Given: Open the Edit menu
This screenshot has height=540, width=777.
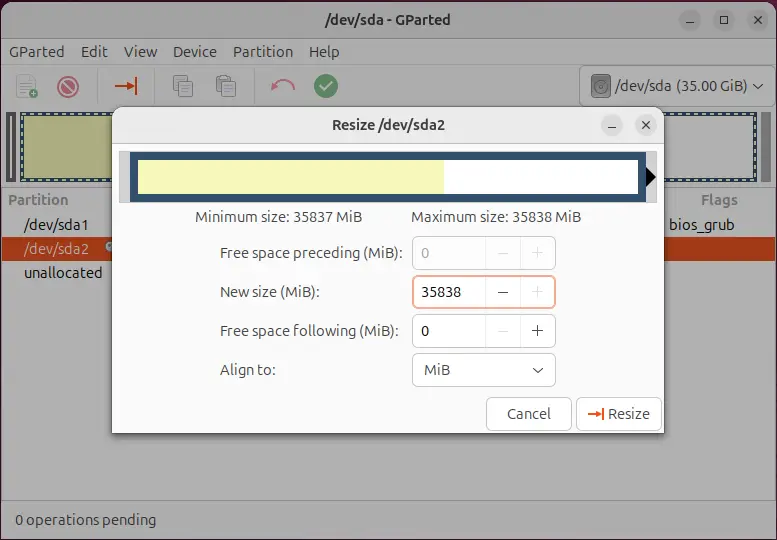Looking at the screenshot, I should [94, 52].
